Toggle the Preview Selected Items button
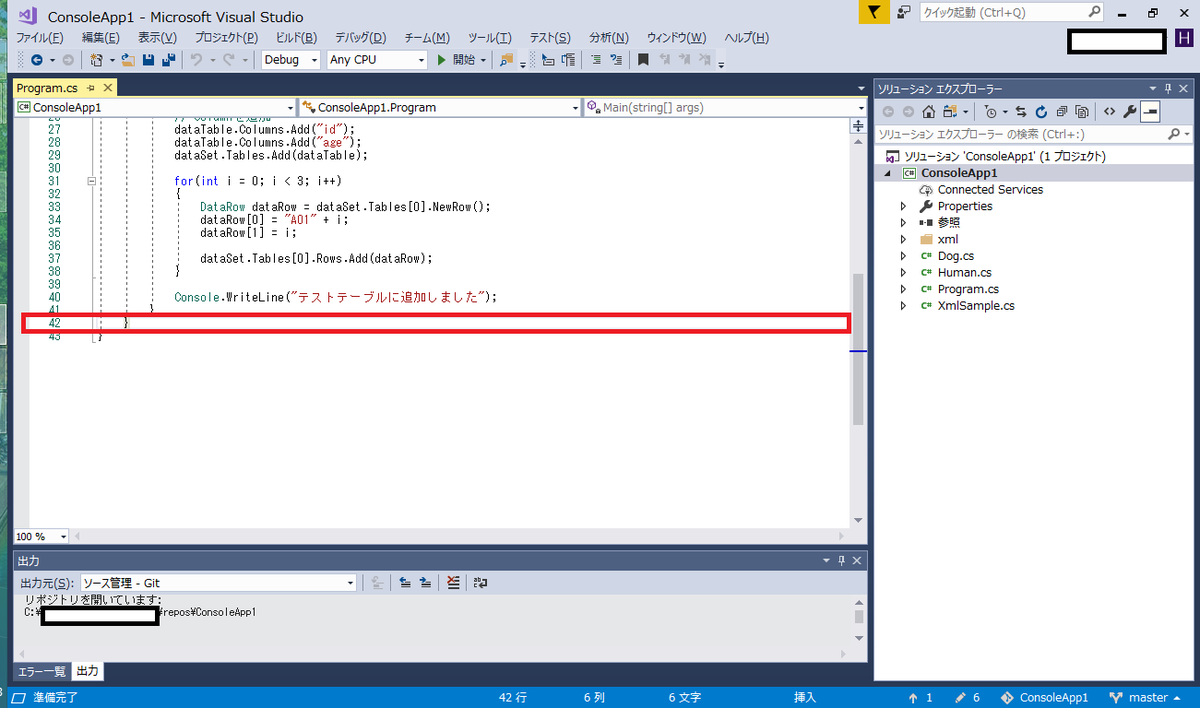 [x=1150, y=112]
